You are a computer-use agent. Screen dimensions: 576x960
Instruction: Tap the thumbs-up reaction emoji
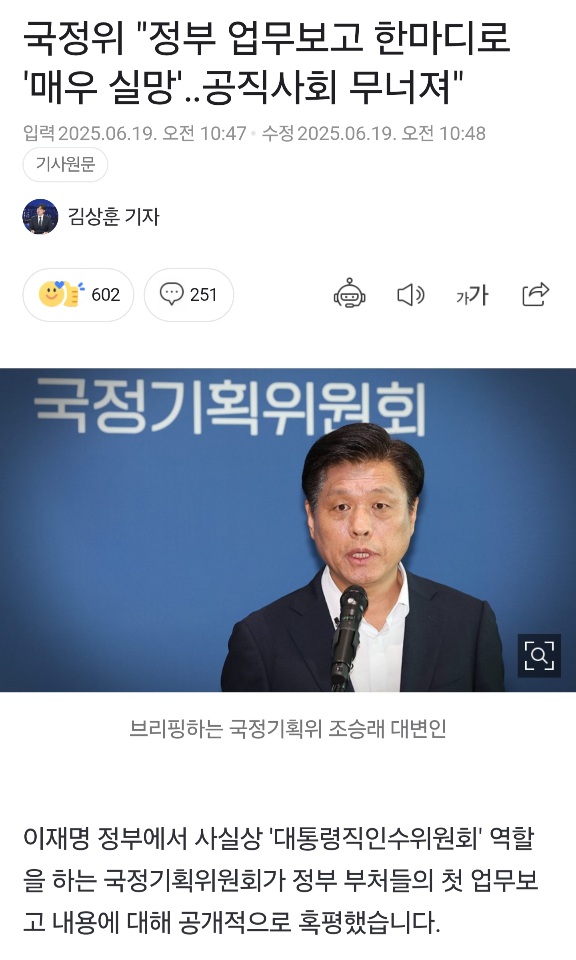pyautogui.click(x=74, y=294)
